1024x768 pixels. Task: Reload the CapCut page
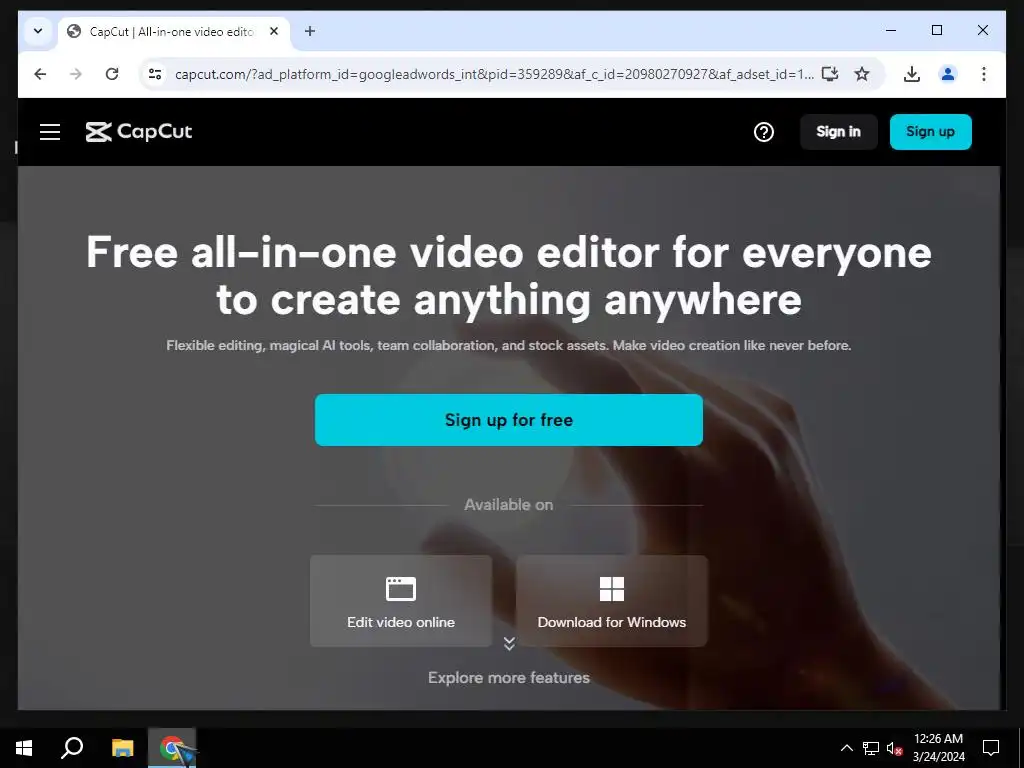[112, 74]
